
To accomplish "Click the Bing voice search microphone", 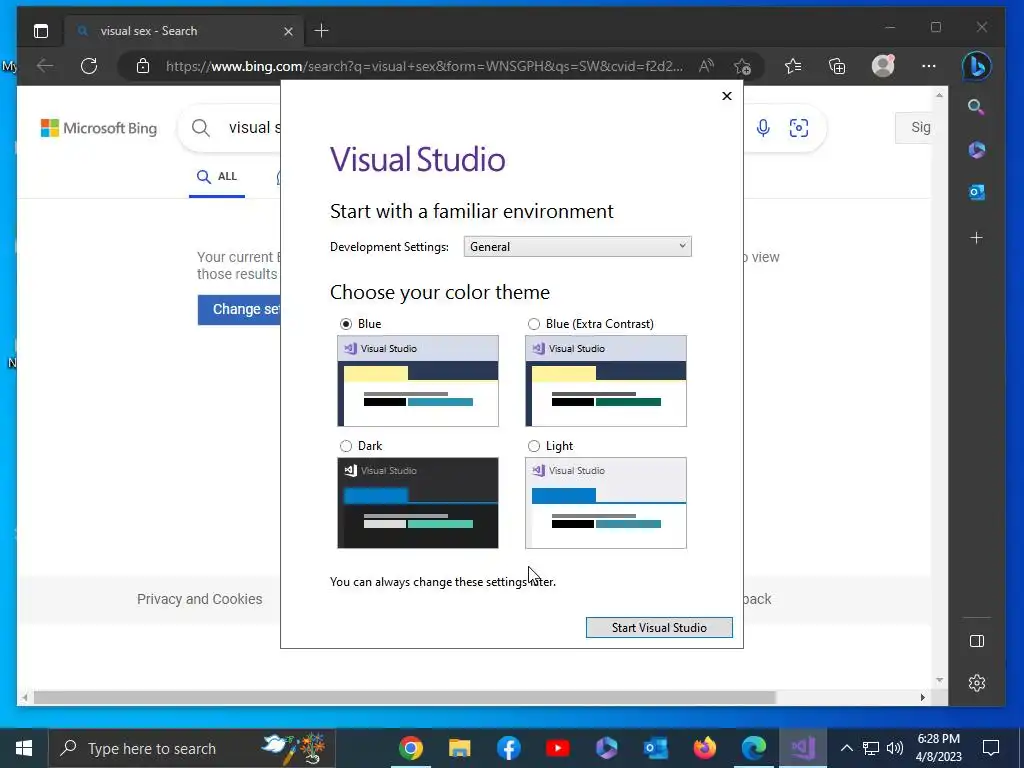I will (763, 128).
